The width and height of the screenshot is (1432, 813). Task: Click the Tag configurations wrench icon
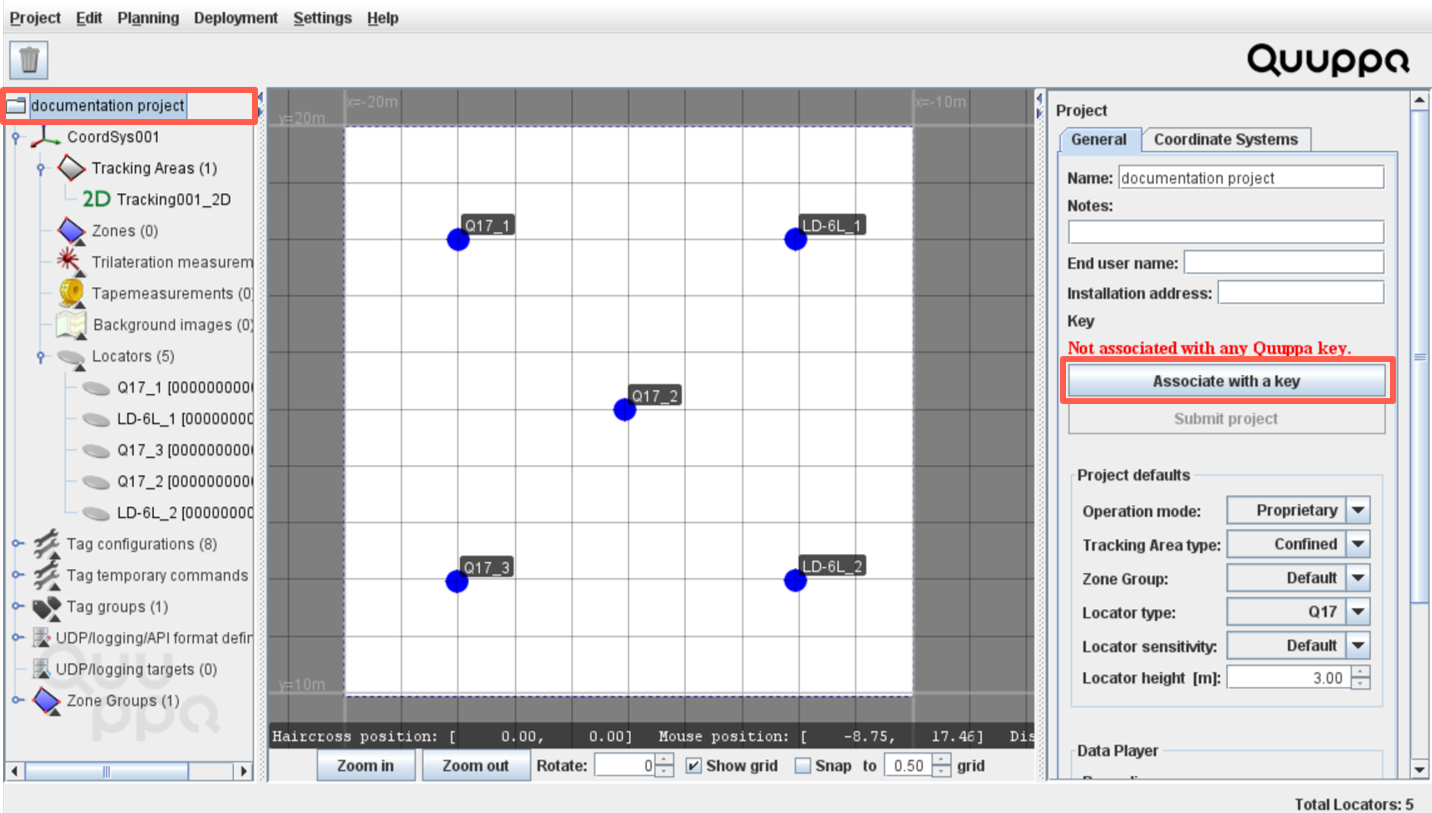[x=46, y=544]
